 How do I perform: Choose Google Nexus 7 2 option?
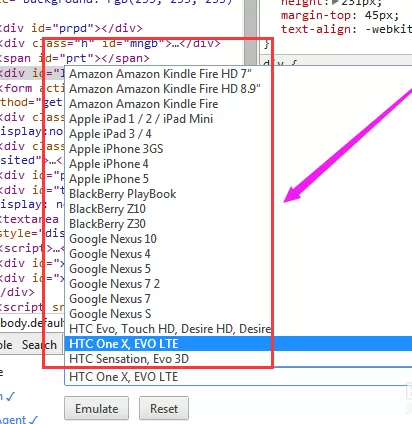coord(238,284)
